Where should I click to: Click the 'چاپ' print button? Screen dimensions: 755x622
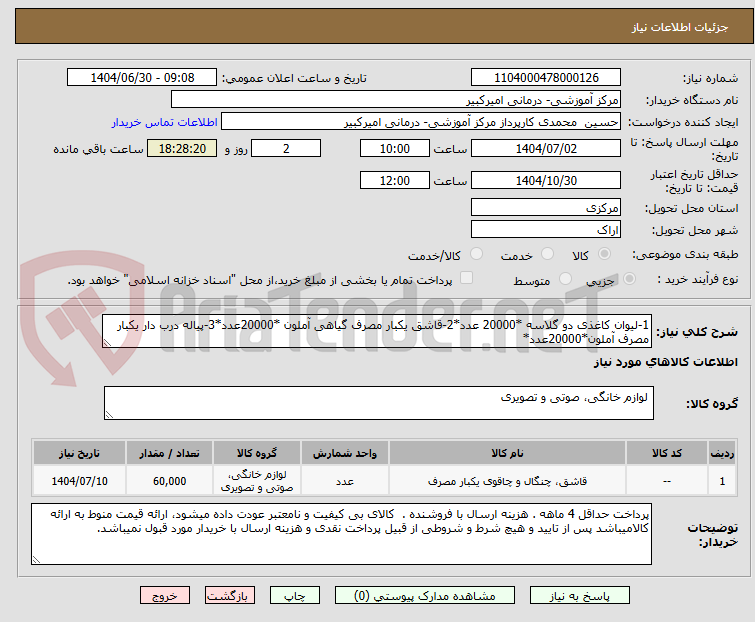point(295,596)
